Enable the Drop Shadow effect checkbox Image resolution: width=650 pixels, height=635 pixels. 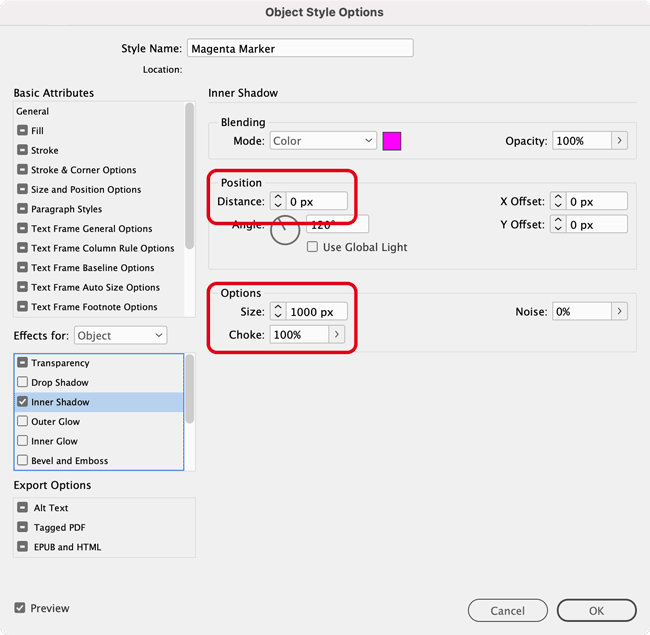coord(22,382)
